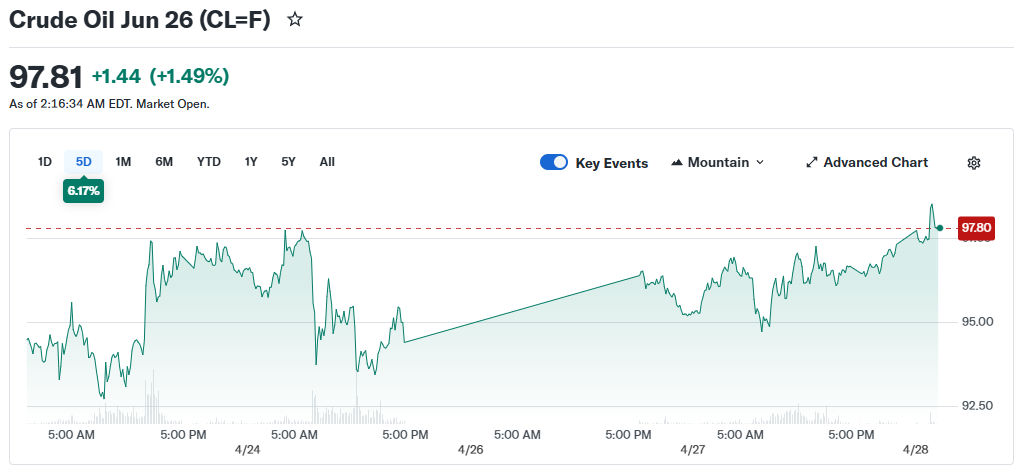Click the red 97.80 price marker

pos(976,228)
